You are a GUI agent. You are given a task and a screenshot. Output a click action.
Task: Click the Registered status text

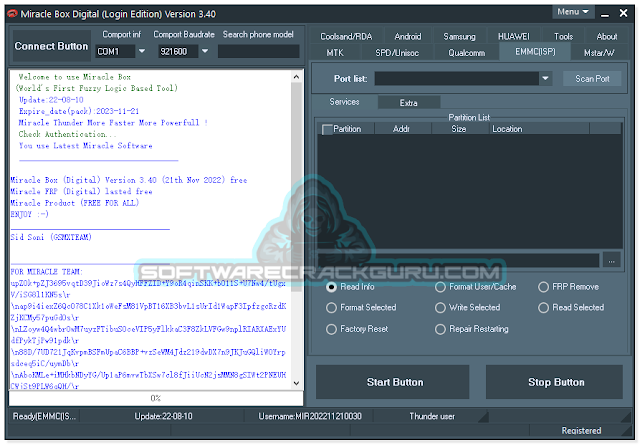pyautogui.click(x=581, y=431)
